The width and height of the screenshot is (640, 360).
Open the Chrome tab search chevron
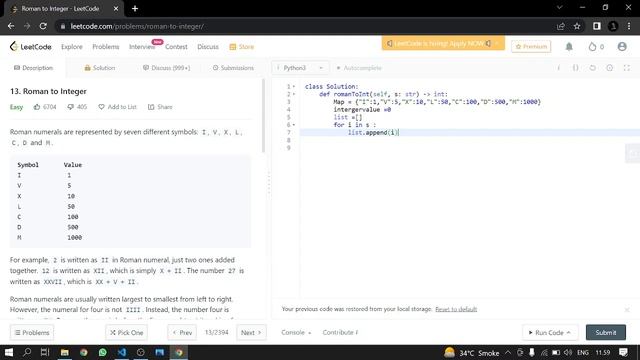point(560,8)
